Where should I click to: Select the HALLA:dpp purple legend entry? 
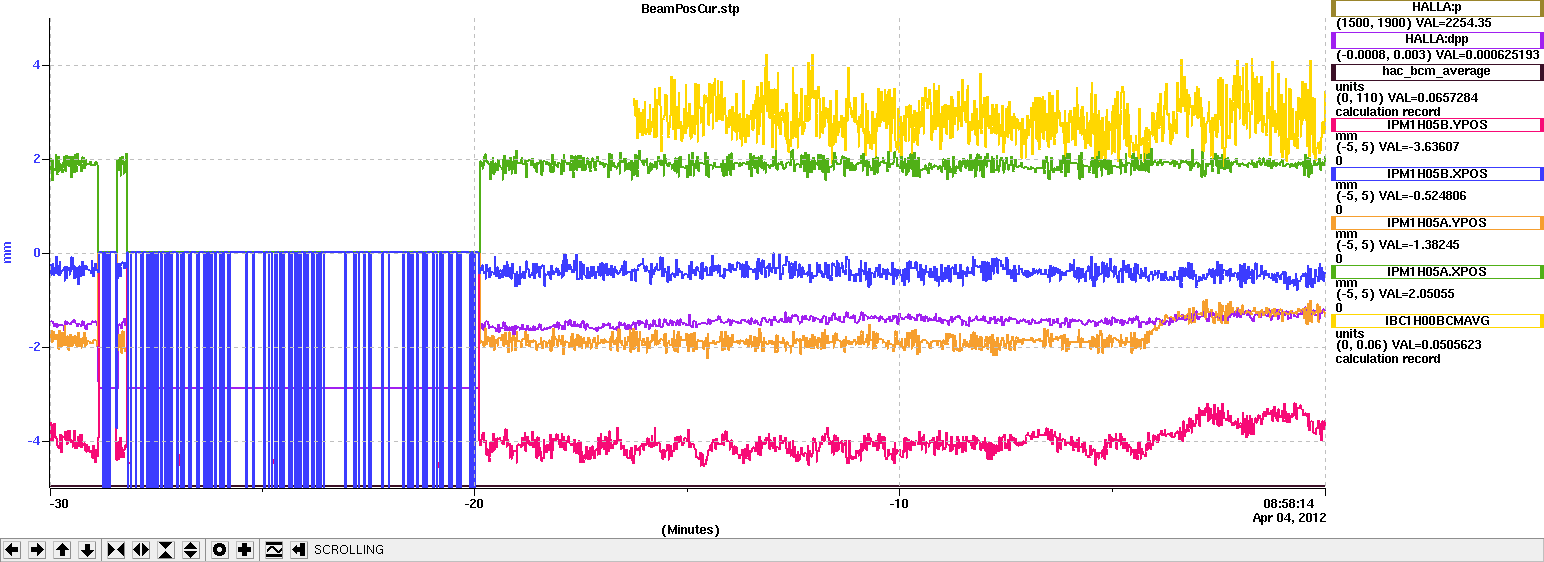pyautogui.click(x=1436, y=40)
